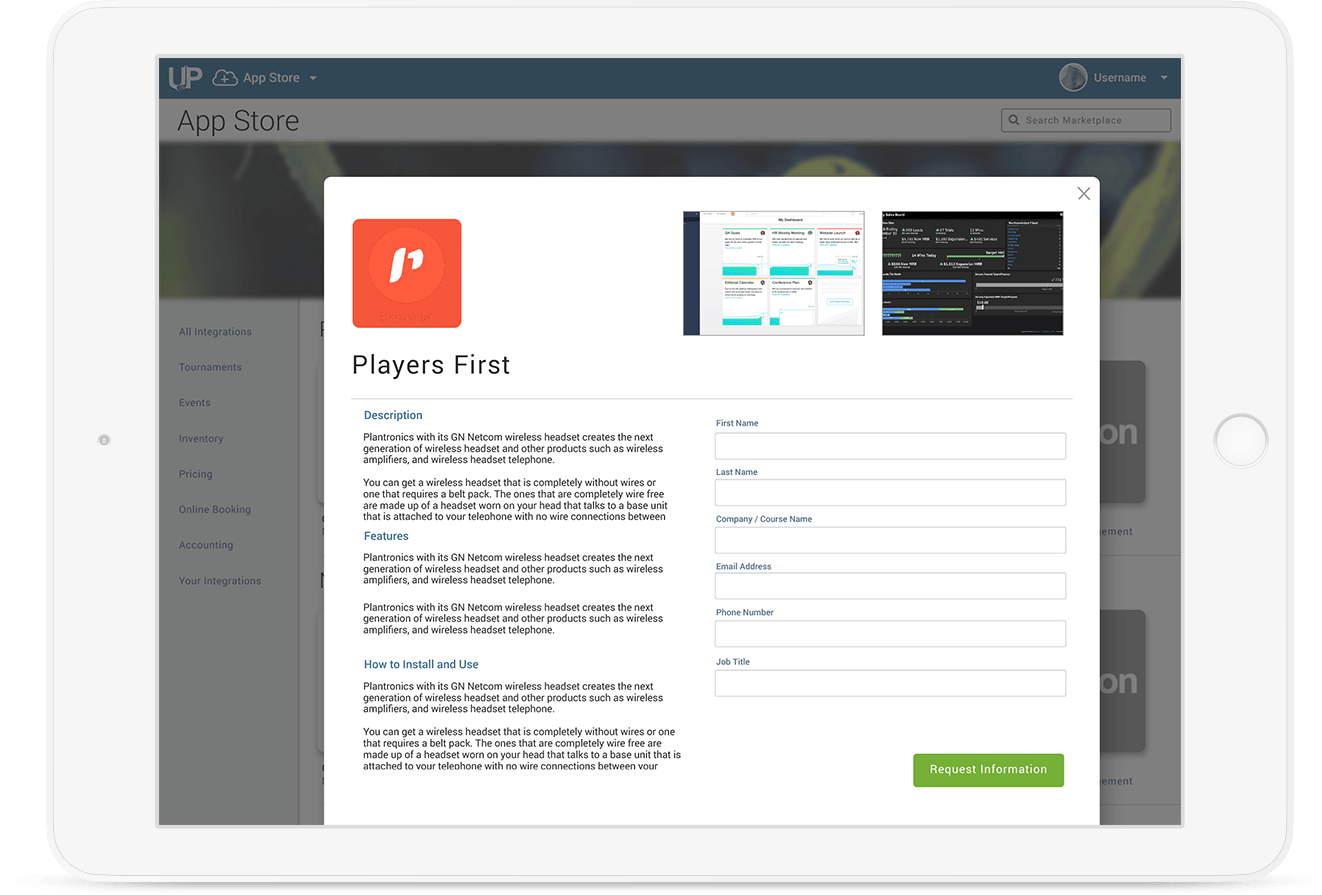The width and height of the screenshot is (1322, 895).
Task: Click the Phone Number input field
Action: 890,634
